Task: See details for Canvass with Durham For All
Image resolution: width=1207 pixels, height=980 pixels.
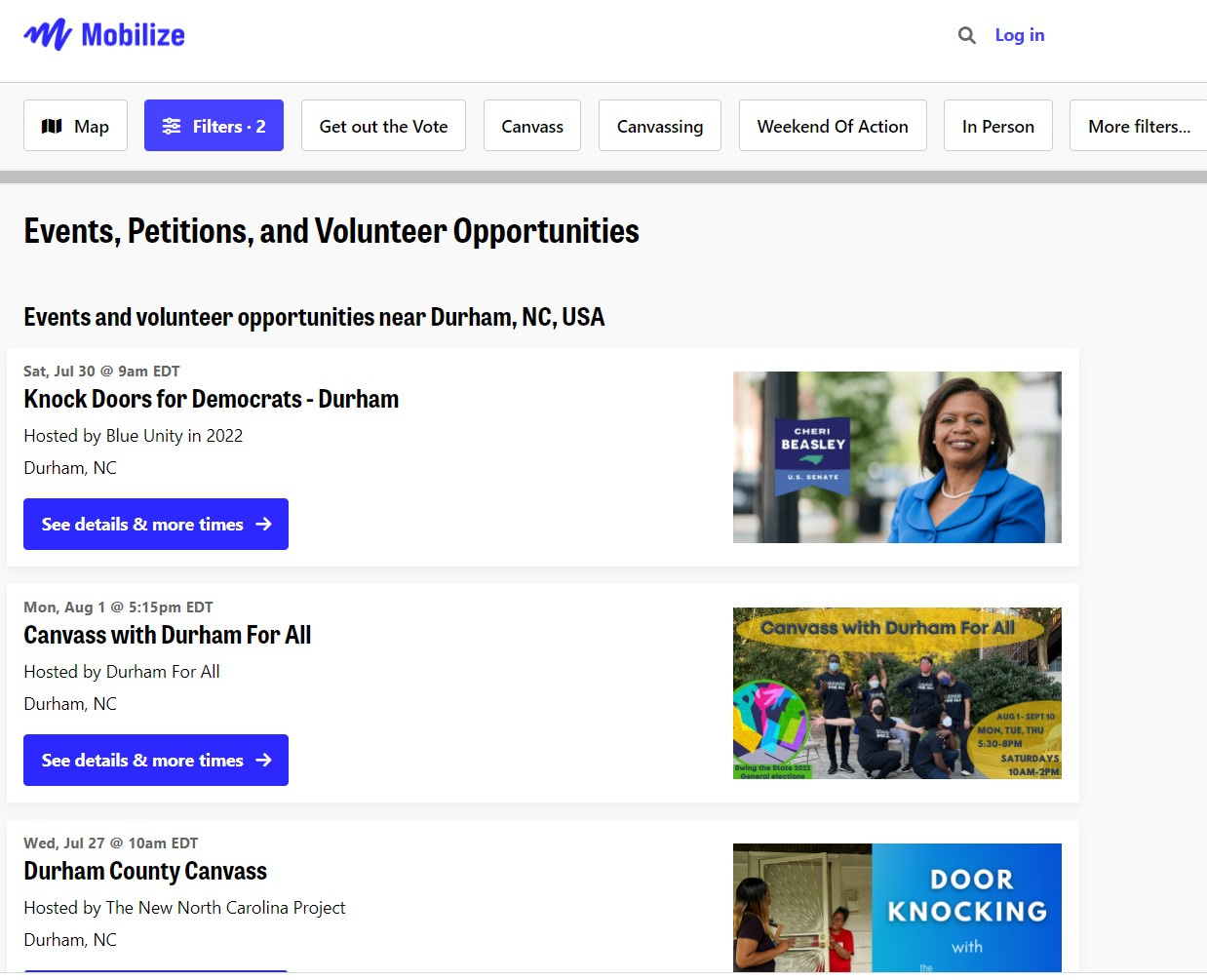Action: [156, 760]
